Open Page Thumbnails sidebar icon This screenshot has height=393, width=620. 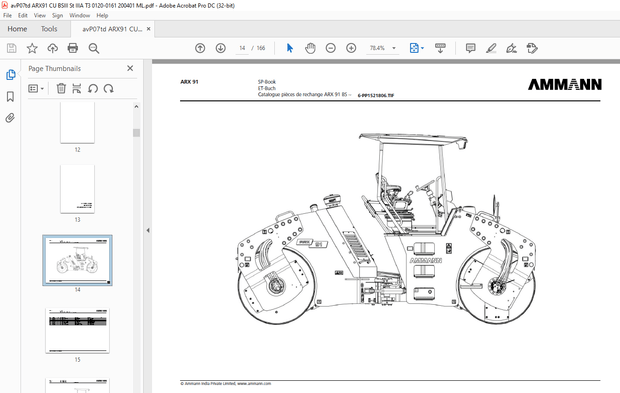[11, 75]
